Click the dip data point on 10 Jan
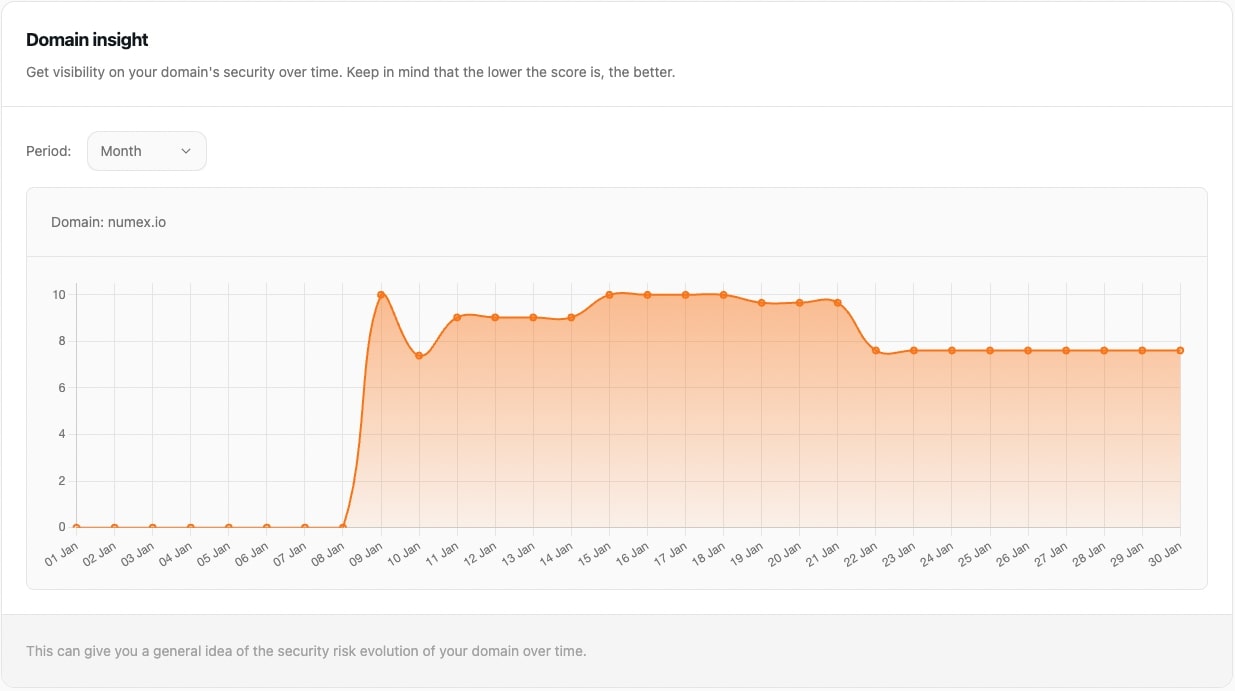Viewport: 1235px width, 691px height. pyautogui.click(x=421, y=355)
